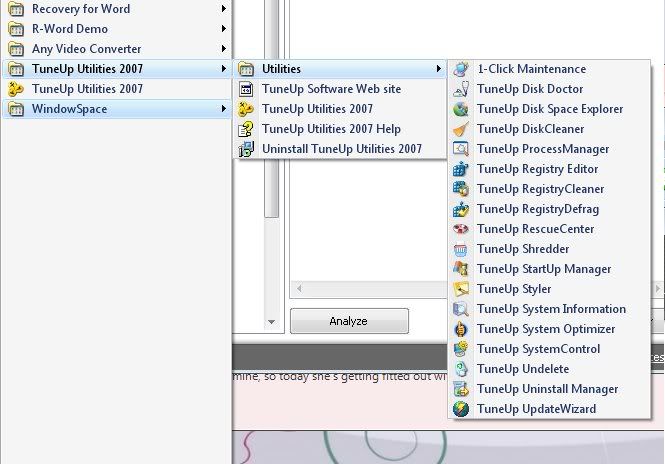Open TuneUp Utilities 2007 Help entry
Screen dimensions: 665x464
pos(340,129)
